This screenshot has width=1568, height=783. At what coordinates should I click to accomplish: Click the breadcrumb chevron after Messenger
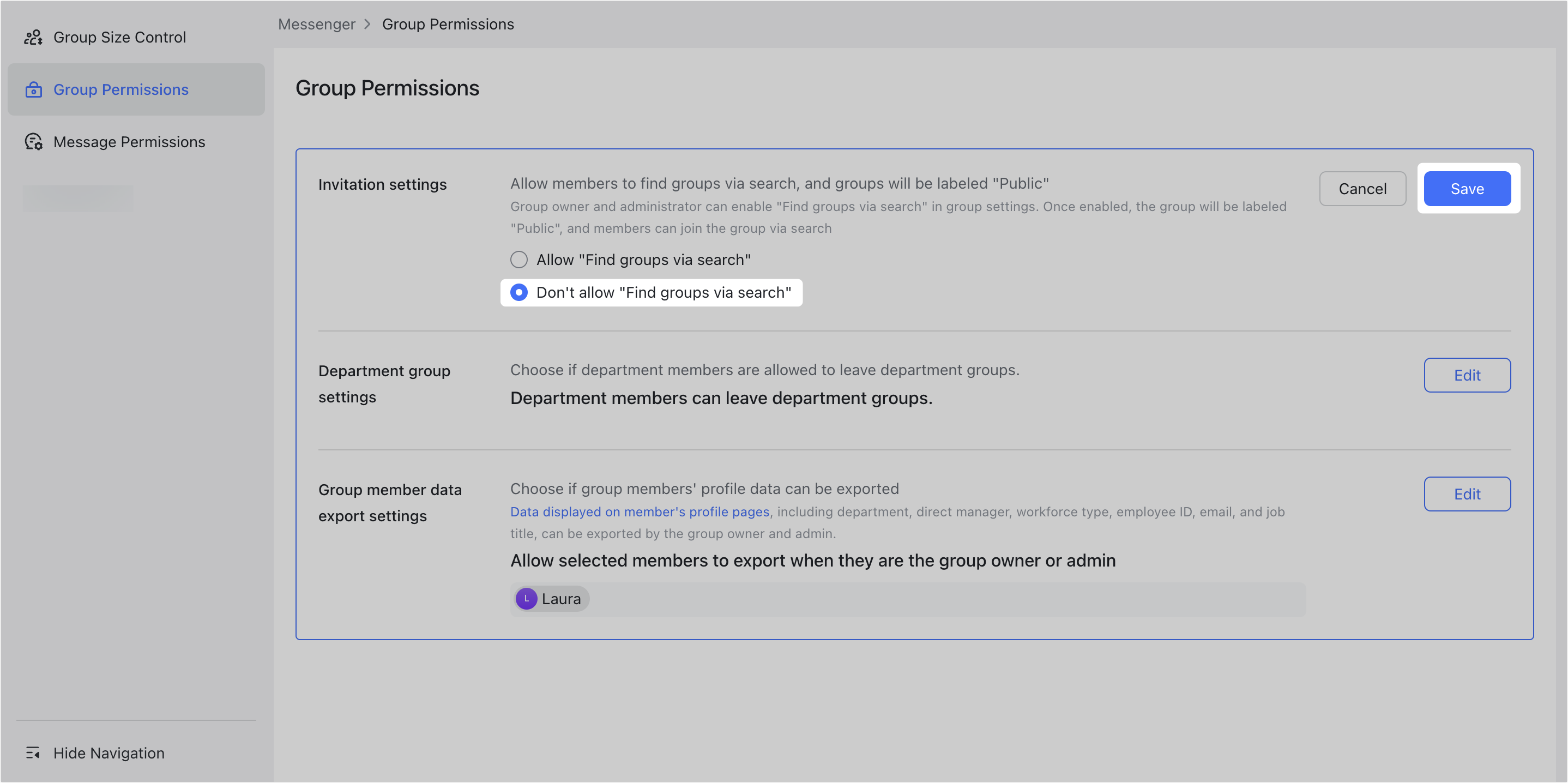point(367,25)
